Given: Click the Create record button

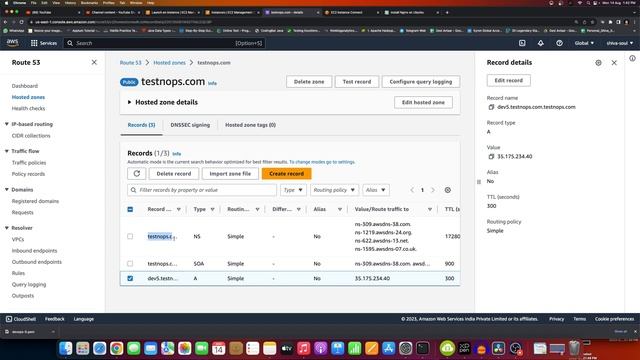Looking at the screenshot, I should 287,173.
